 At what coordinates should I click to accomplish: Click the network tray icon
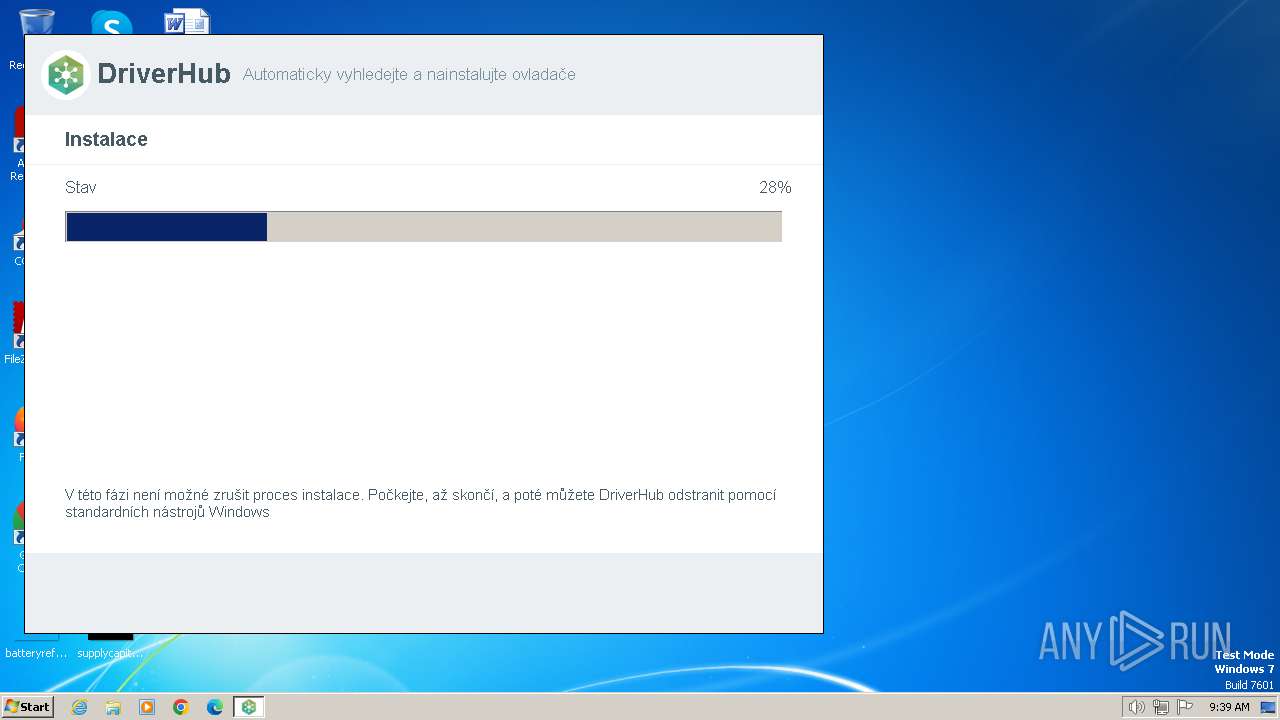(x=1161, y=707)
